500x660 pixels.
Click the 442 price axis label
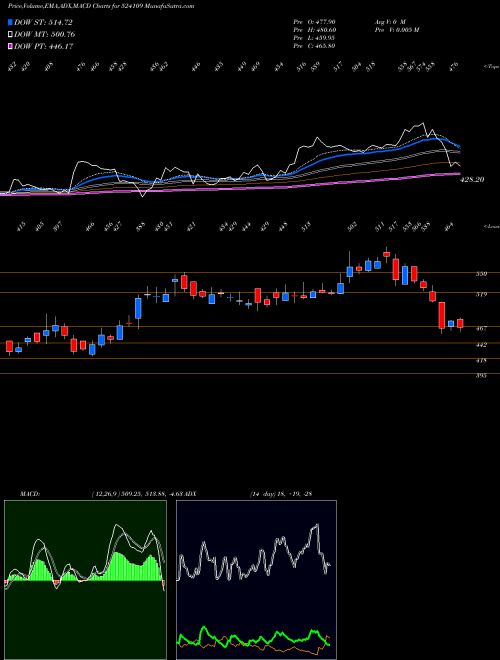coord(481,345)
